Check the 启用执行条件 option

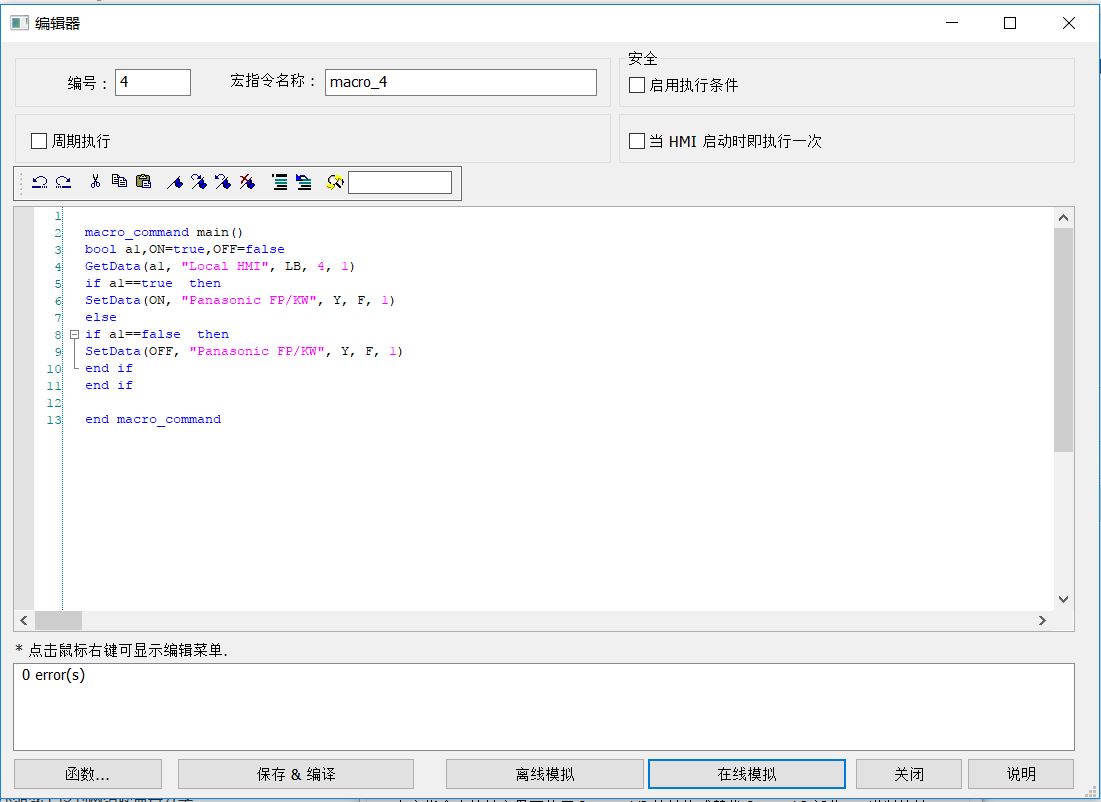(637, 85)
